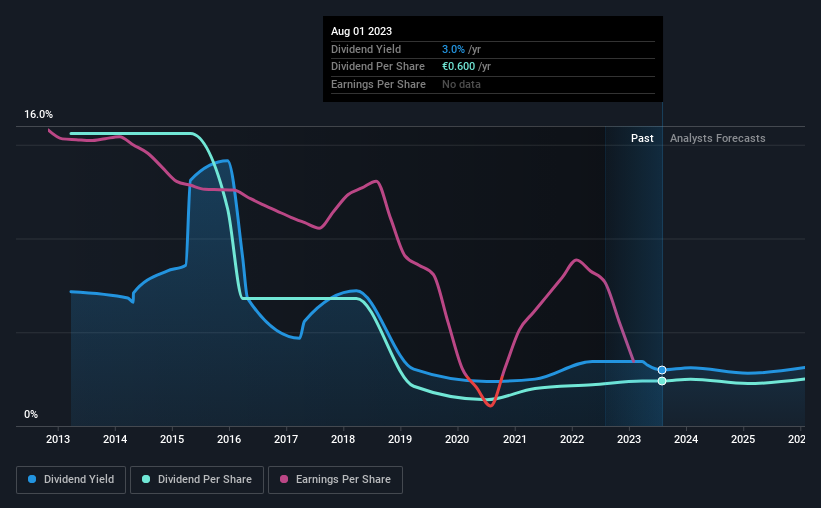The width and height of the screenshot is (821, 508).
Task: Click the 2021 x-axis label
Action: click(515, 439)
